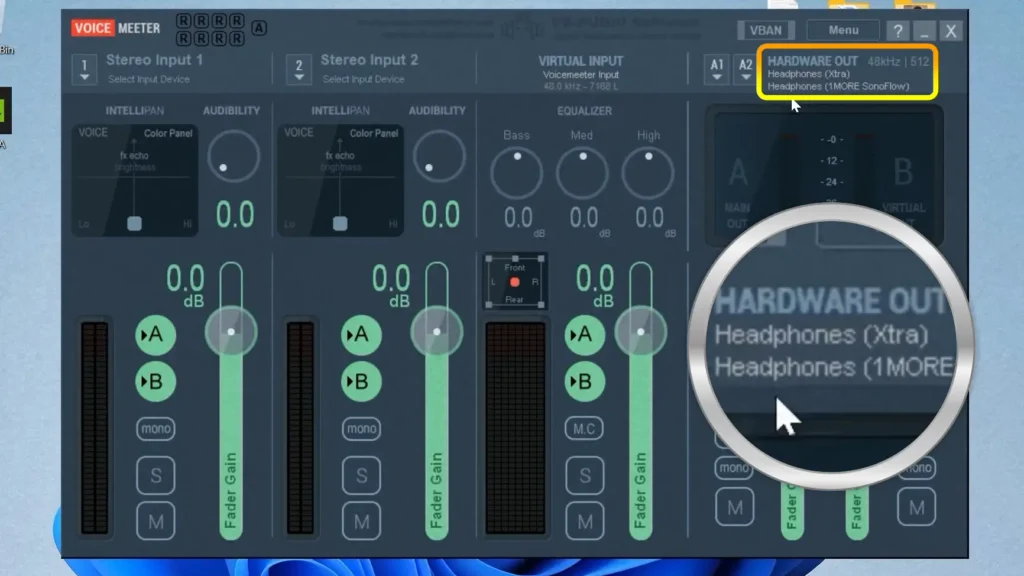Toggle bus B routing on Stereo Input 2
Image resolution: width=1024 pixels, height=576 pixels.
(x=360, y=381)
